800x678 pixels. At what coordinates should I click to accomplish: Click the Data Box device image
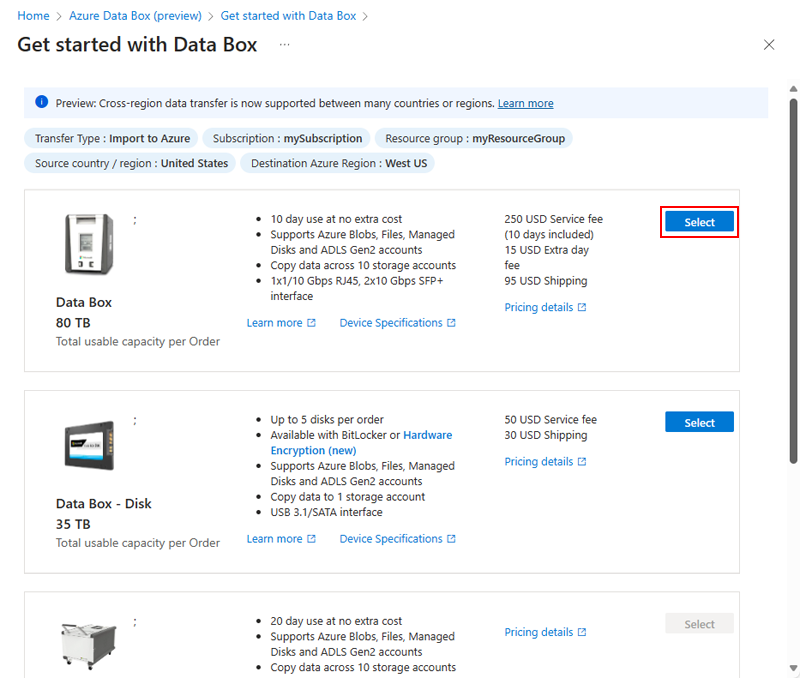click(x=89, y=244)
